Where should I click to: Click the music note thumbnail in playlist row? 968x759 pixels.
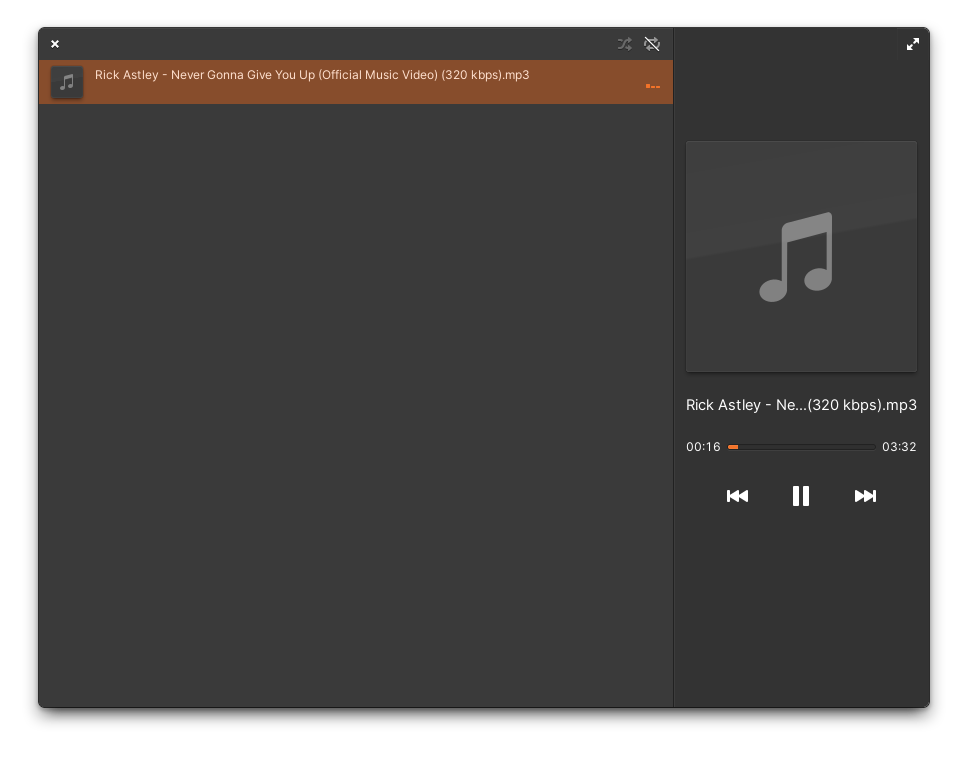(x=67, y=82)
